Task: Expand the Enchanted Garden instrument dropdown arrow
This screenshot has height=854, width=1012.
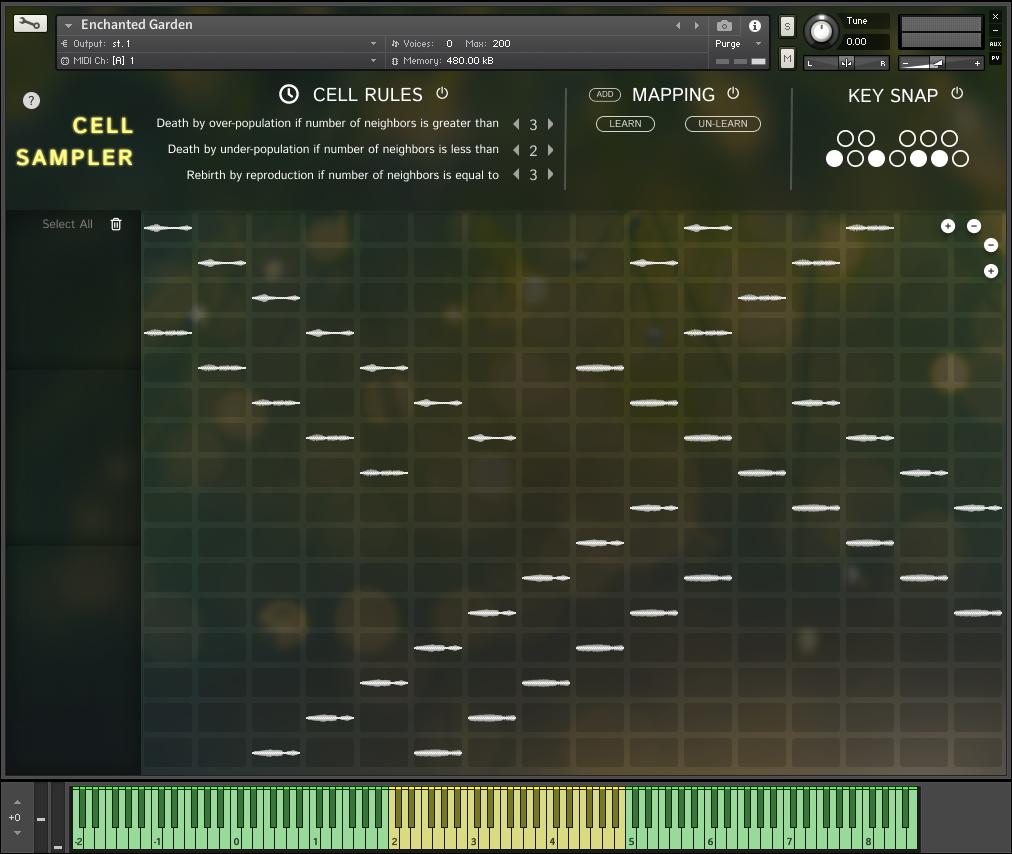Action: click(69, 25)
